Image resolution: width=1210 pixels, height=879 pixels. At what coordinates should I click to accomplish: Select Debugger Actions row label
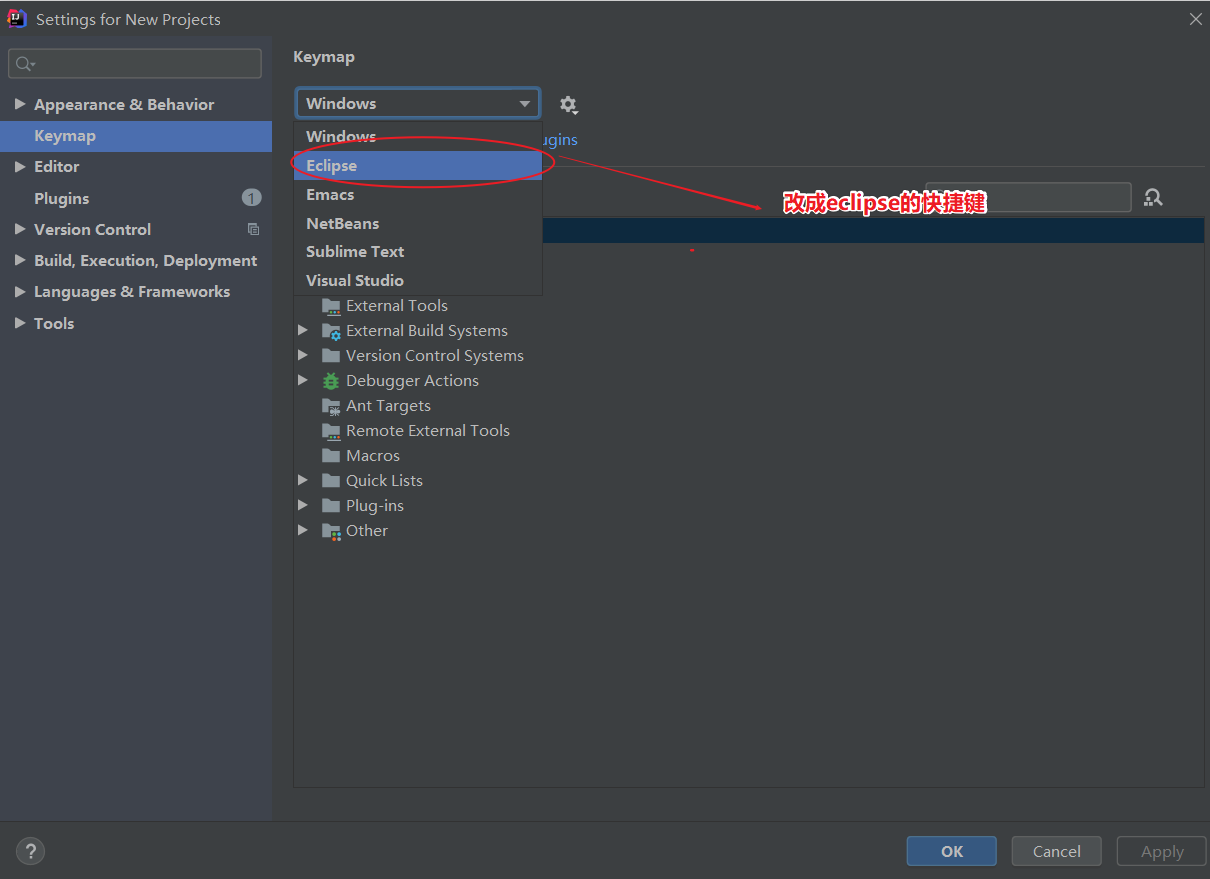coord(412,381)
